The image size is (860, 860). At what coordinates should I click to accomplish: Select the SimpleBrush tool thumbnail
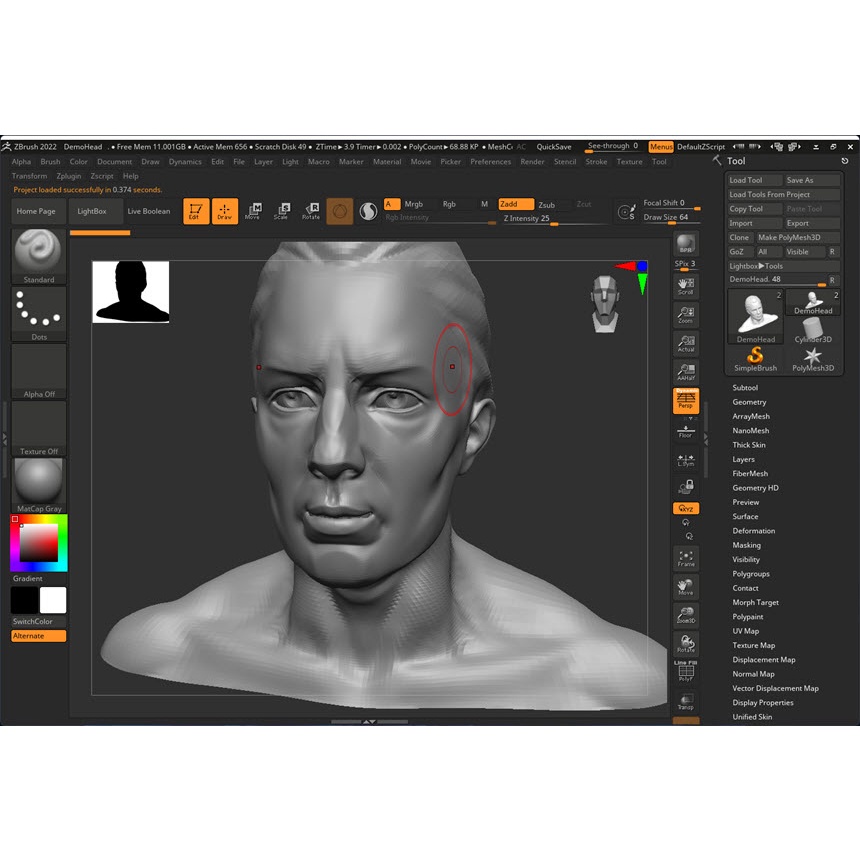pos(755,358)
